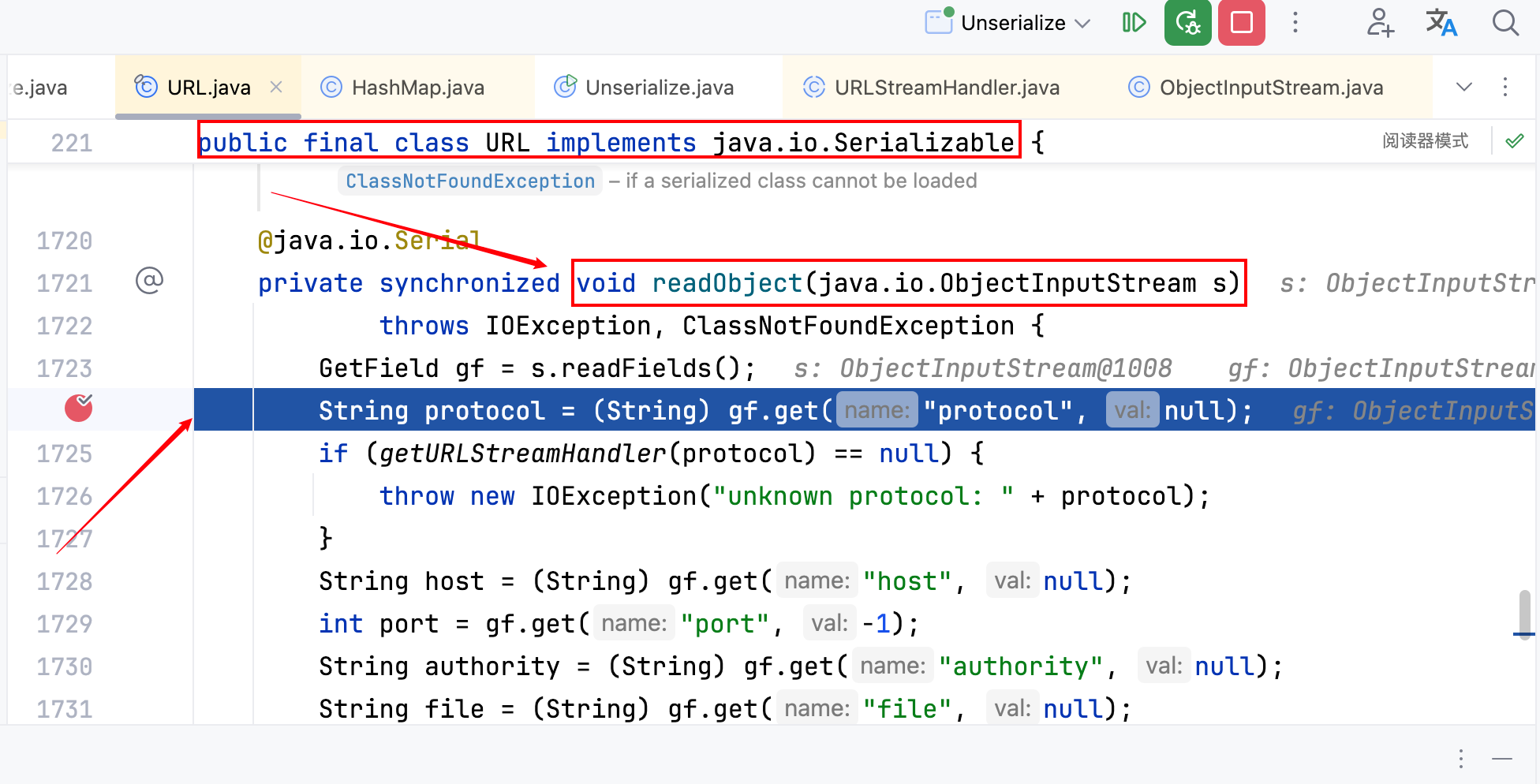Click the ClassNotFoundException doc link
Image resolution: width=1540 pixels, height=784 pixels.
(470, 181)
